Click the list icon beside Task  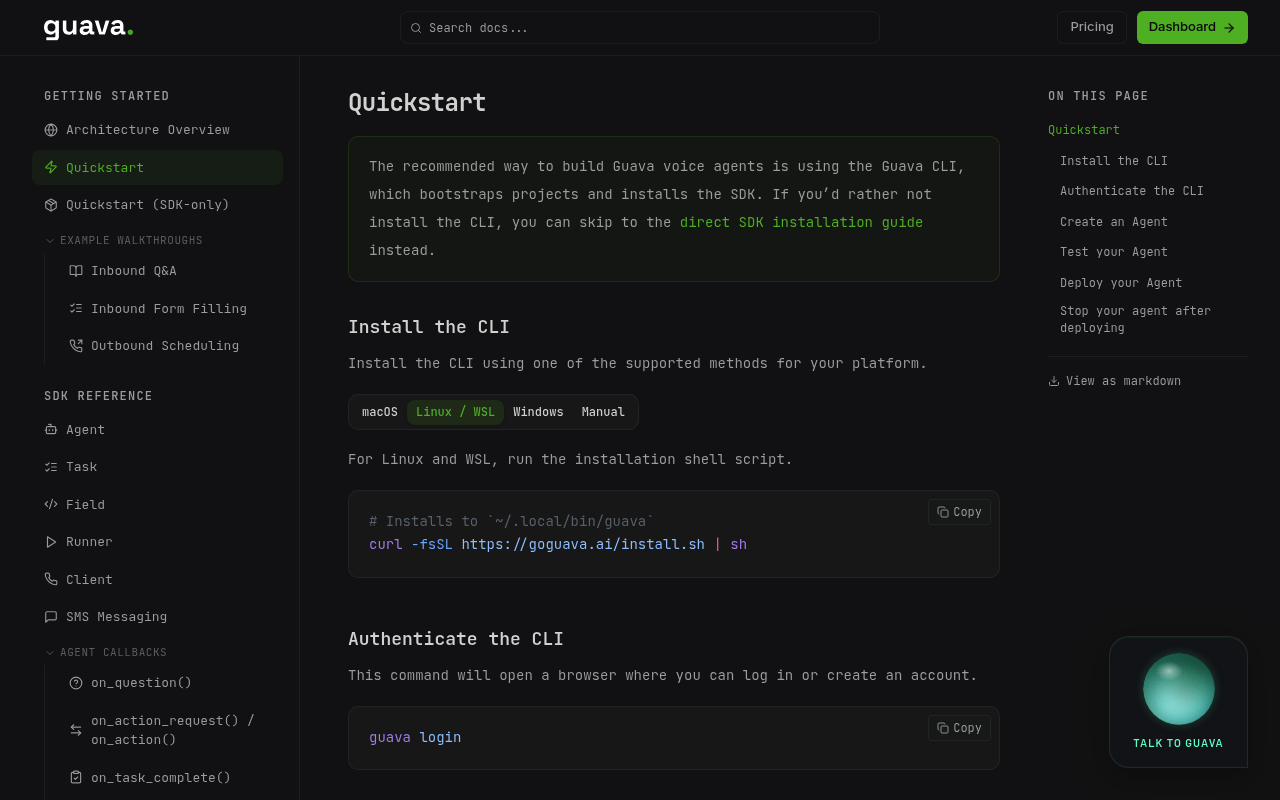coord(51,467)
